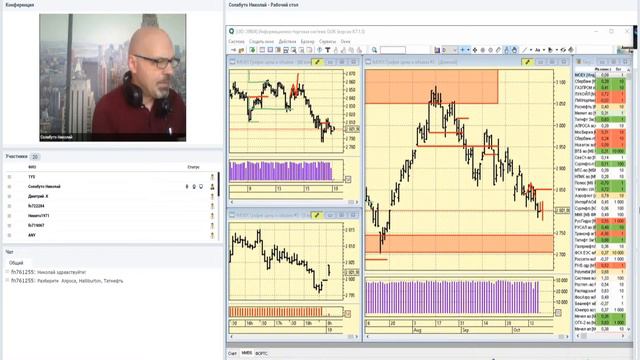The image size is (640, 360).
Task: Click the pencil edit icon of the daily chart
Action: 527,62
